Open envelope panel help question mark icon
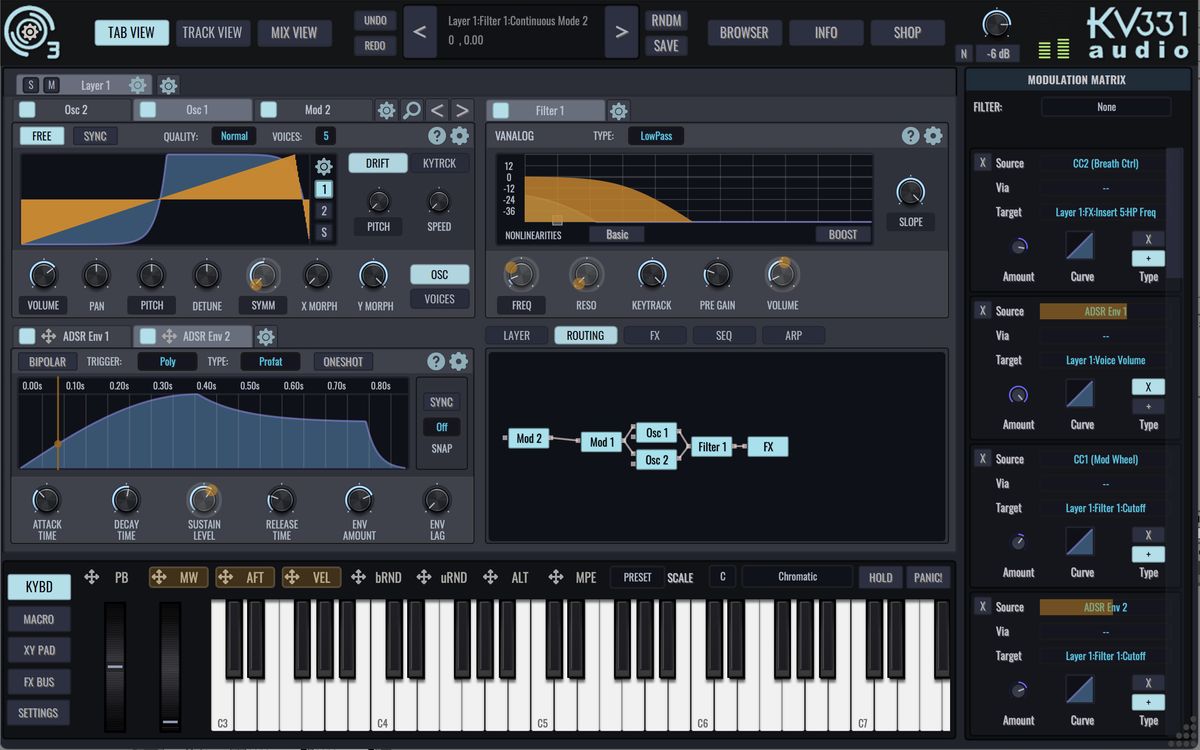Screen dimensions: 1200x750 pos(438,361)
